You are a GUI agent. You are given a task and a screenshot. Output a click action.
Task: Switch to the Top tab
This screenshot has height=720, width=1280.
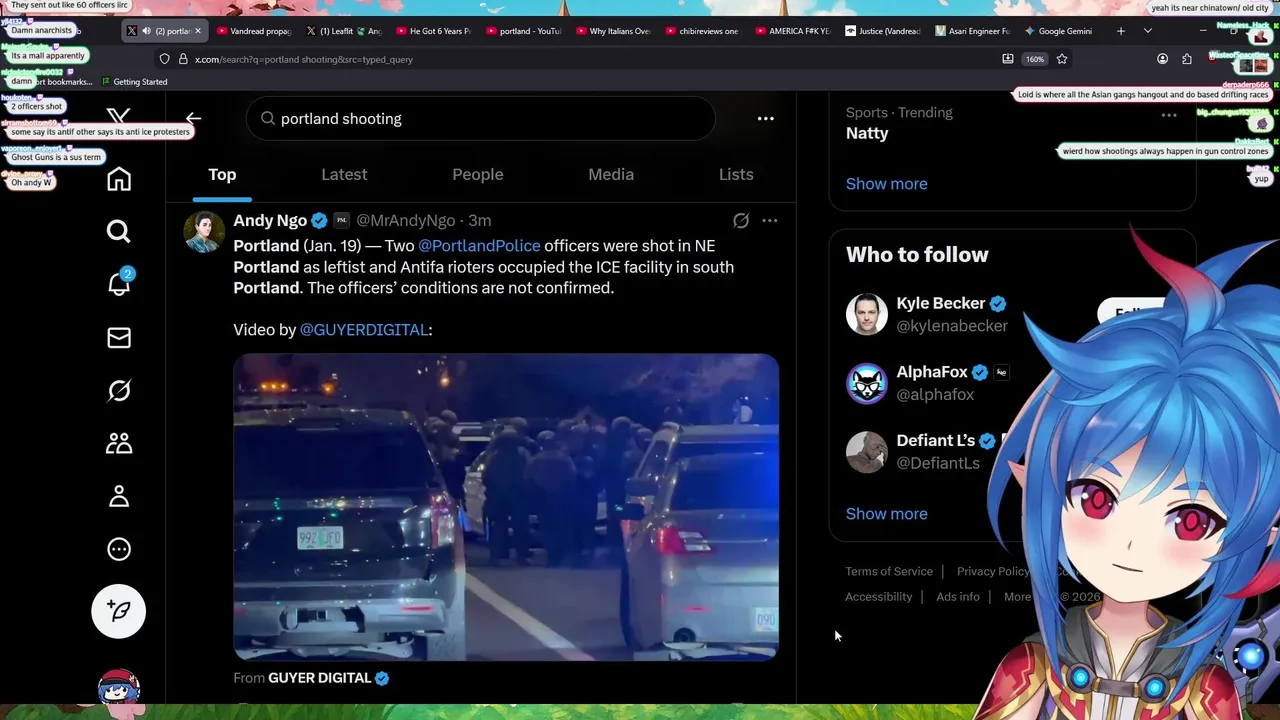pyautogui.click(x=222, y=174)
